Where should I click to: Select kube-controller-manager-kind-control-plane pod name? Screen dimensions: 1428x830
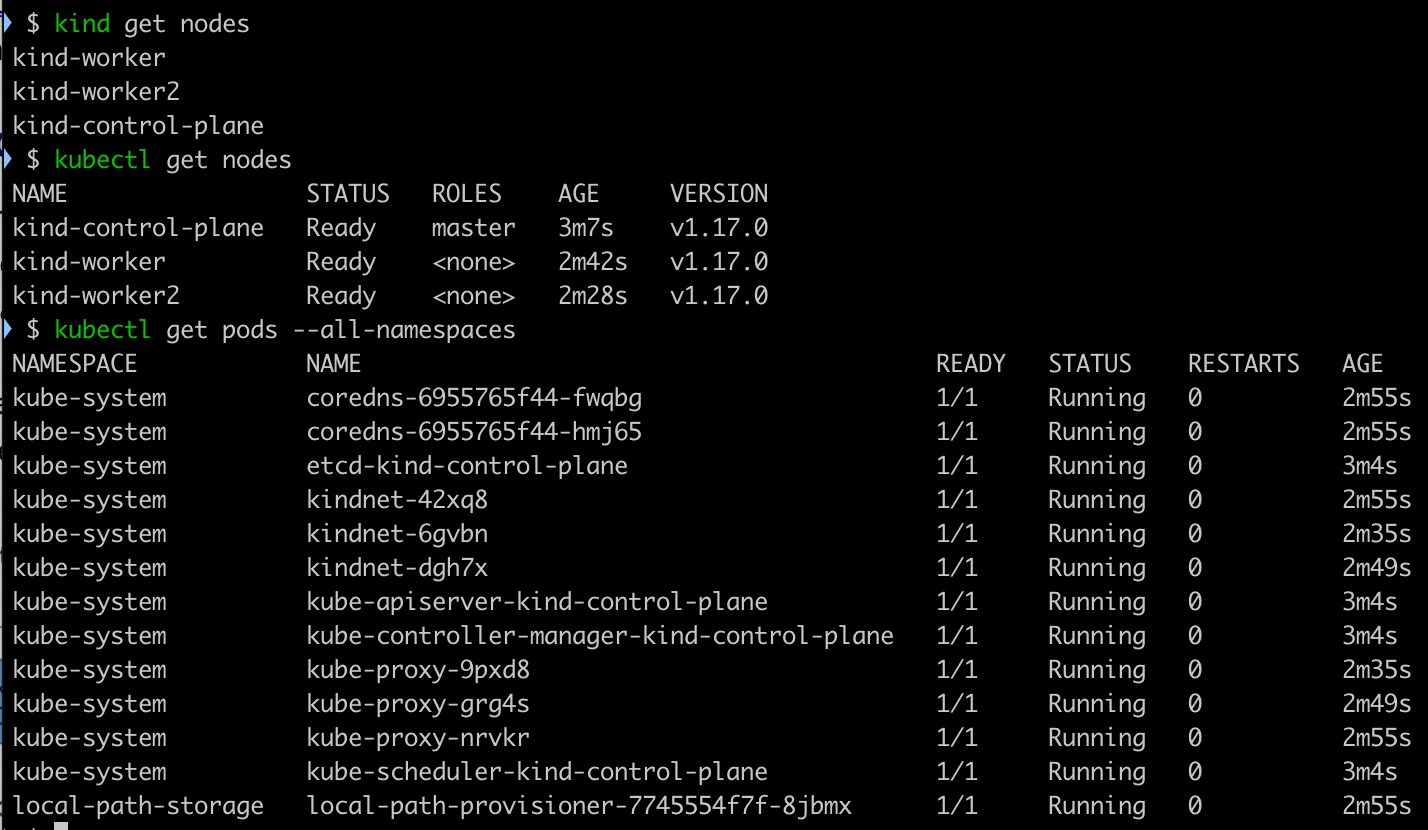600,635
